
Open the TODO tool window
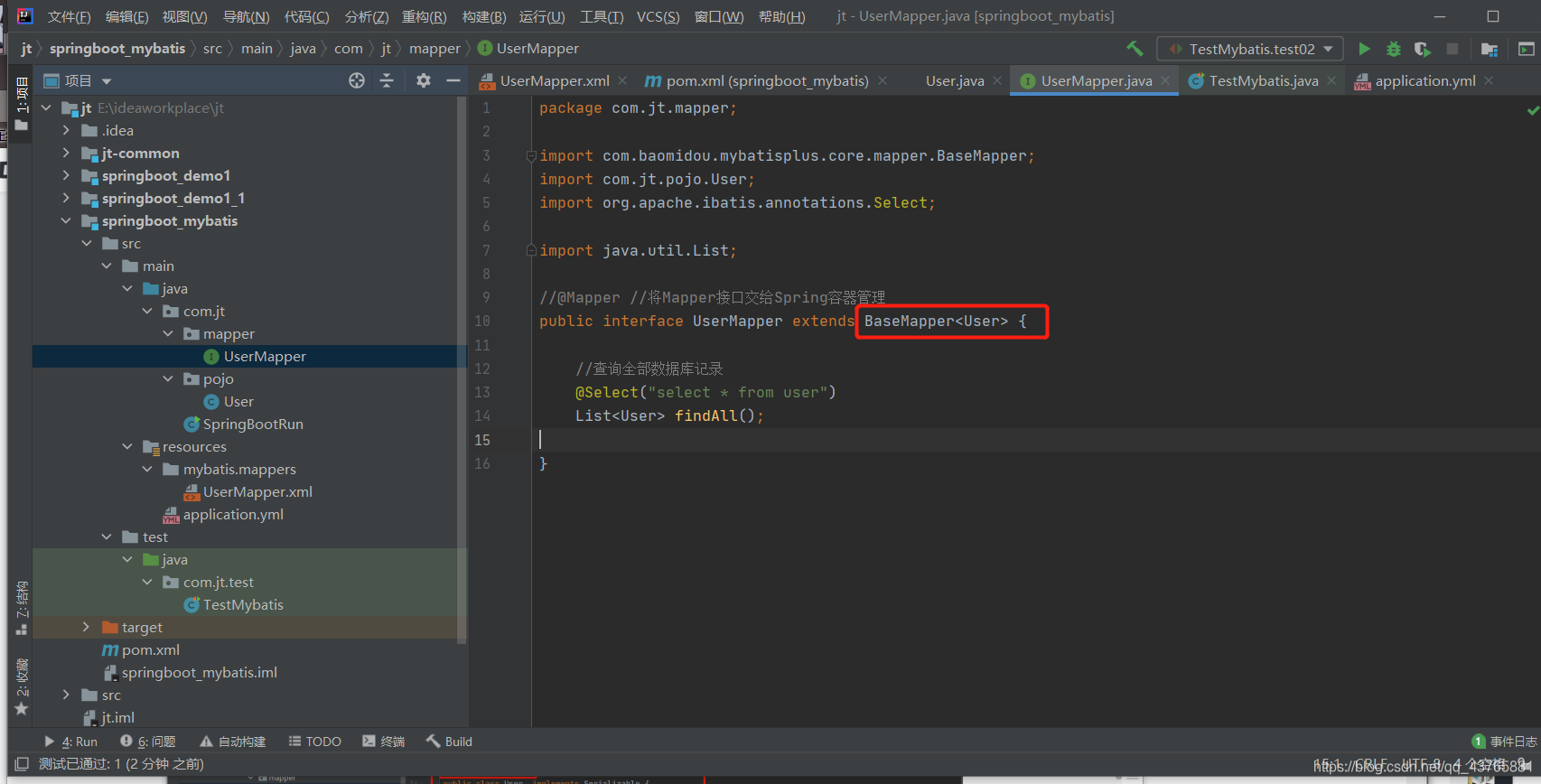(x=314, y=742)
